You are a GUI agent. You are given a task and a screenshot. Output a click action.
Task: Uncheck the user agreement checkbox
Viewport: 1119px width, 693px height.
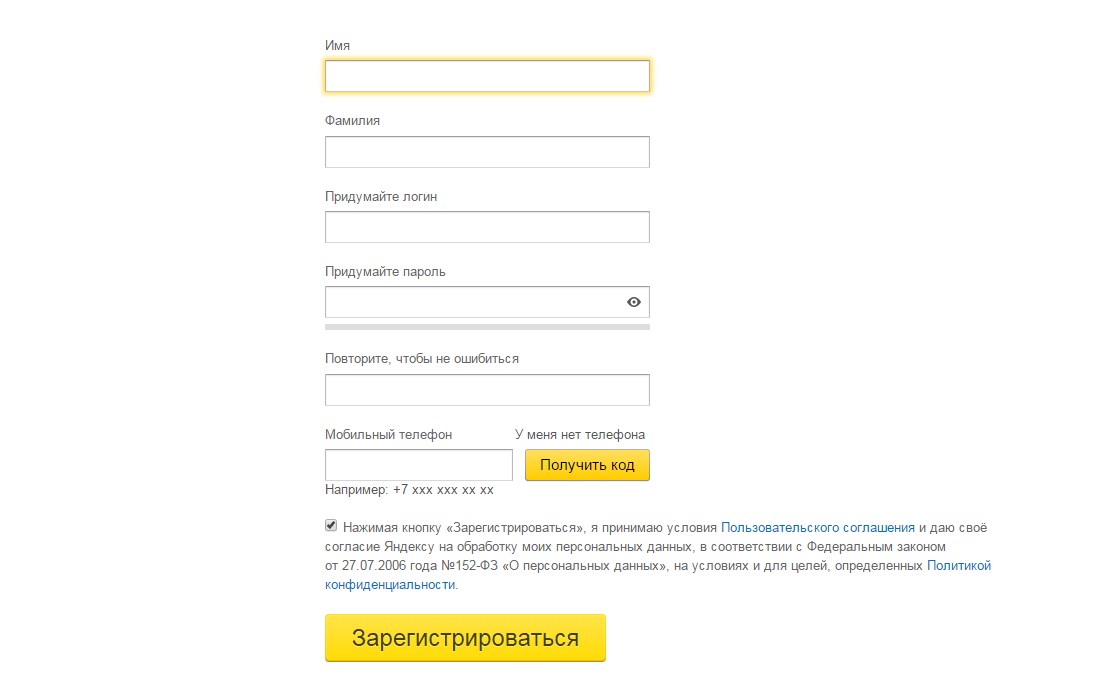coord(331,526)
